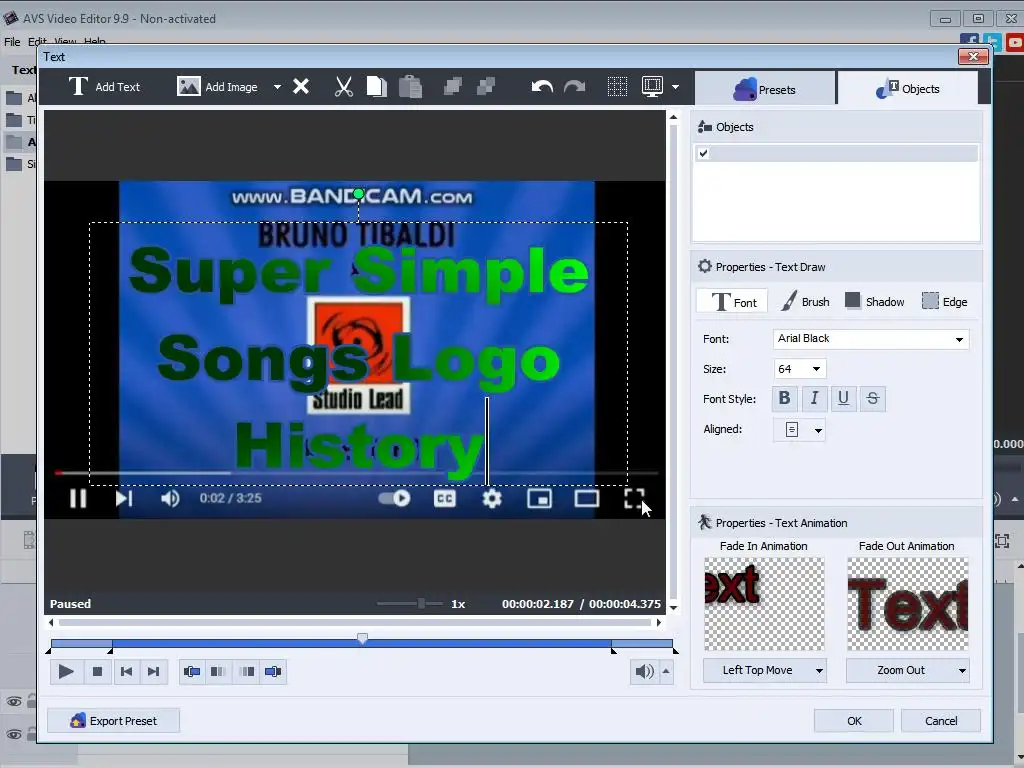
Task: Paste with the clipboard icon
Action: [x=410, y=87]
